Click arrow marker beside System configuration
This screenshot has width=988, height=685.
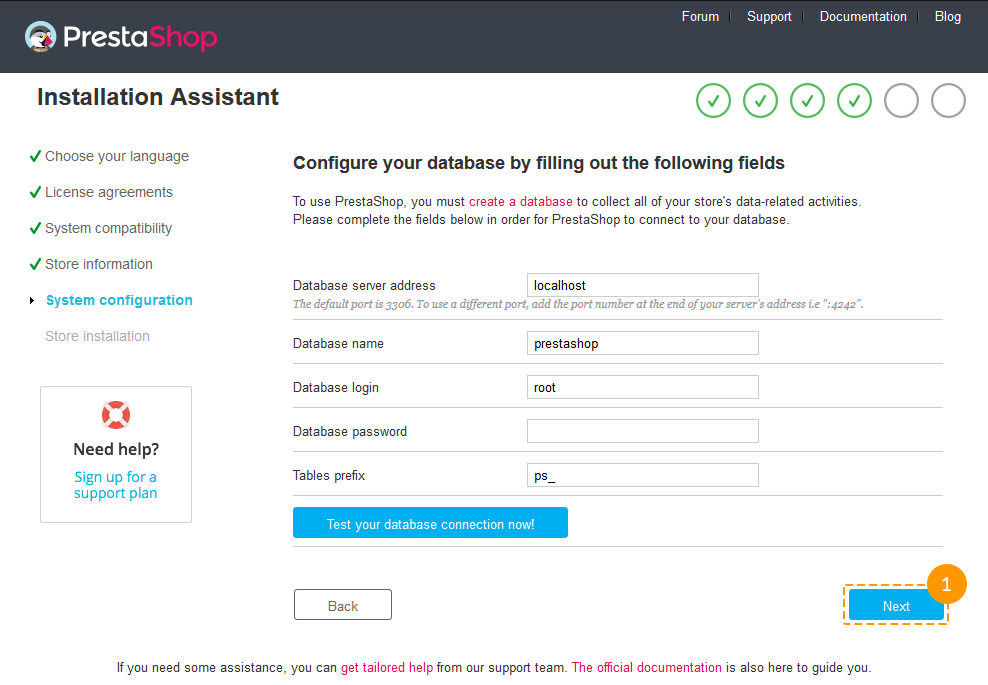pyautogui.click(x=32, y=301)
